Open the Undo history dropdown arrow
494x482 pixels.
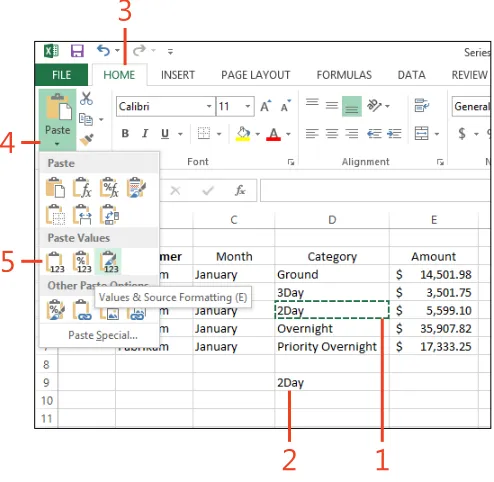[x=117, y=51]
